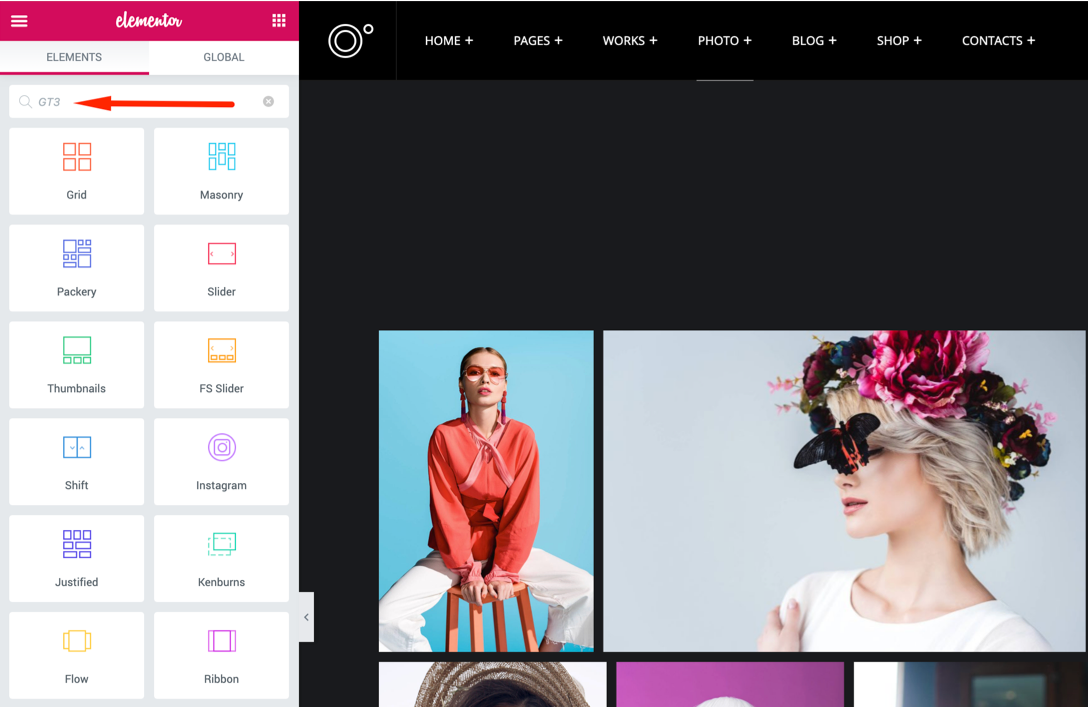This screenshot has width=1089, height=707.
Task: Open the purple background photo thumbnail
Action: pyautogui.click(x=730, y=684)
